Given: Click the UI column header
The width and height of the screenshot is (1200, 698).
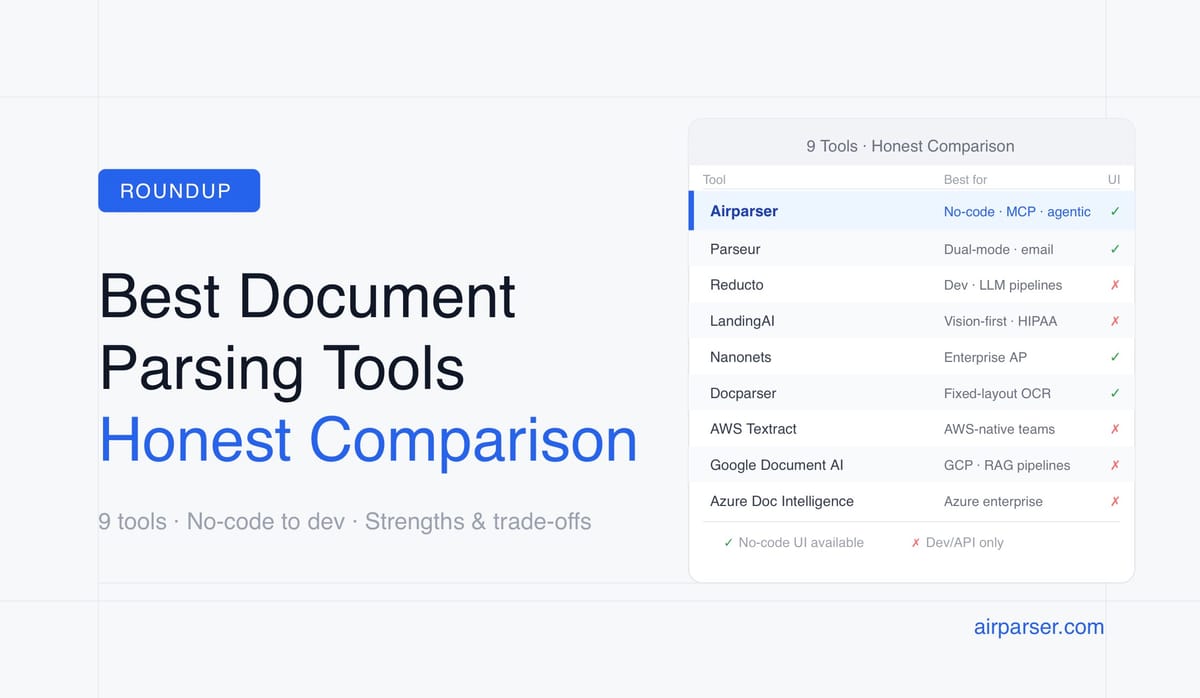Looking at the screenshot, I should click(1114, 180).
